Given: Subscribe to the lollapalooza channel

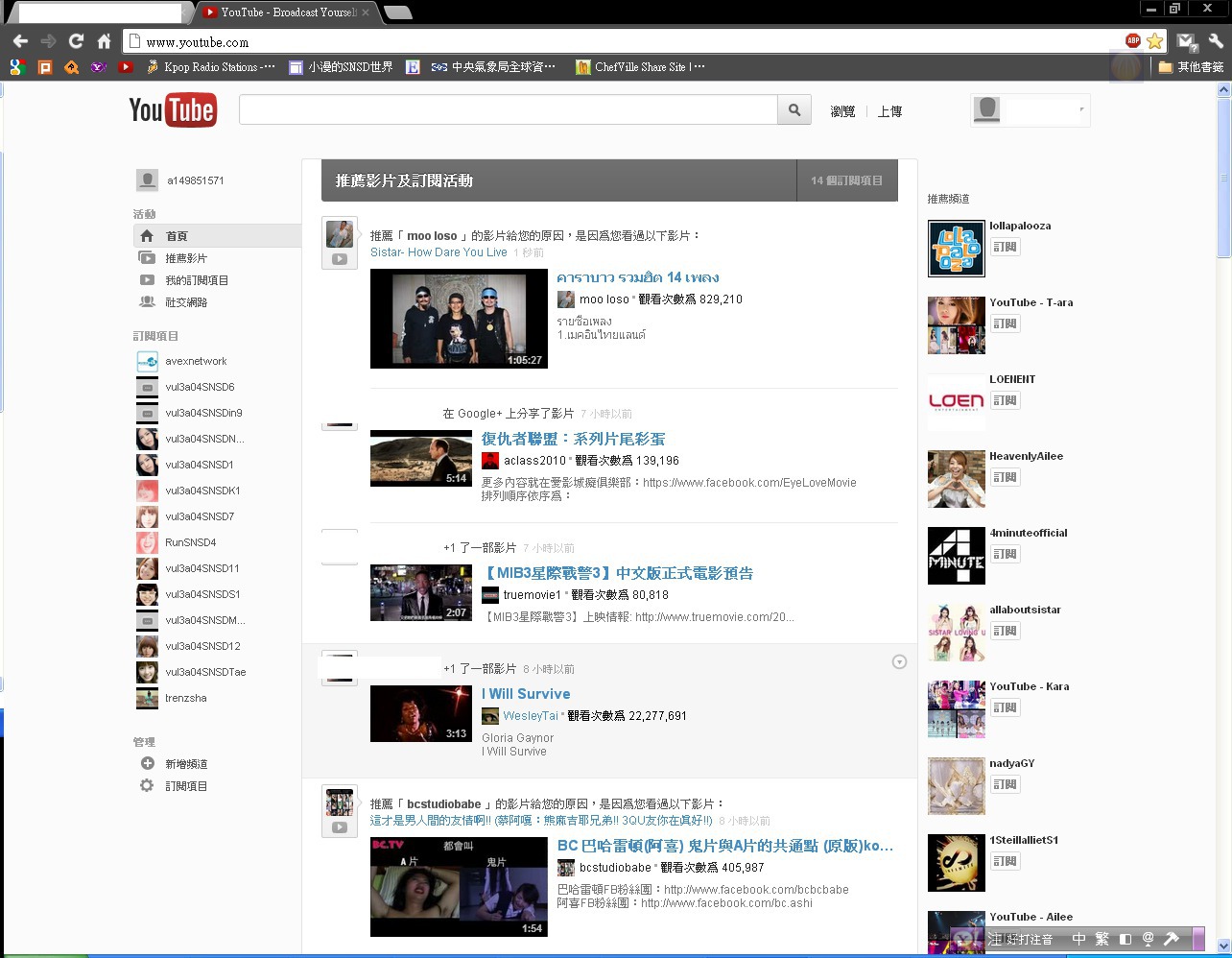Looking at the screenshot, I should click(x=1005, y=247).
